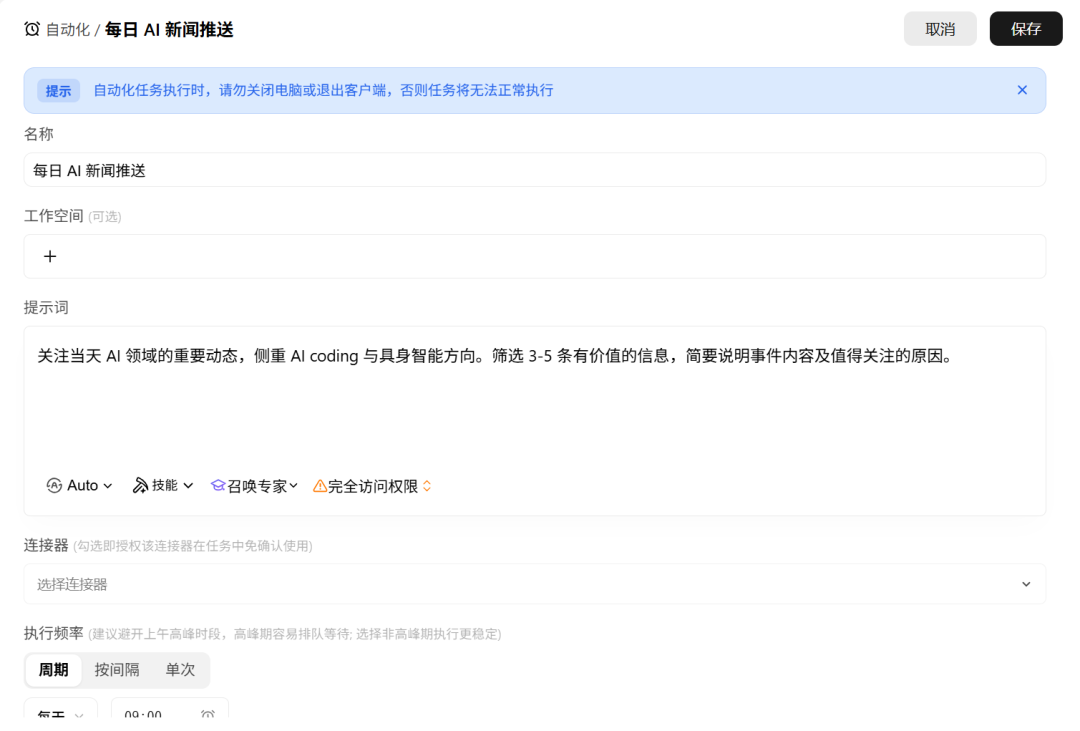Click the 召唤专家 graduation cap icon
The height and width of the screenshot is (731, 1080).
point(218,486)
